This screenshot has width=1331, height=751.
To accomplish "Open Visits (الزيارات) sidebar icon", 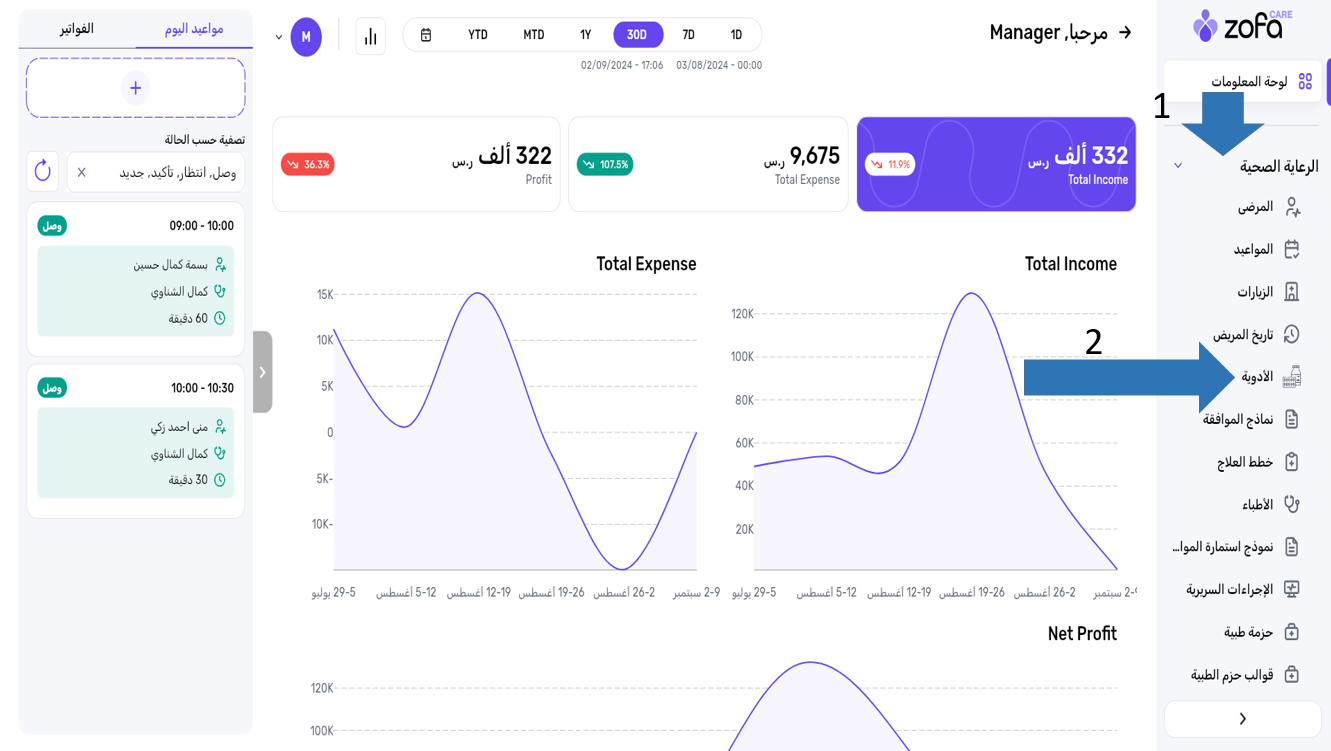I will click(x=1291, y=292).
